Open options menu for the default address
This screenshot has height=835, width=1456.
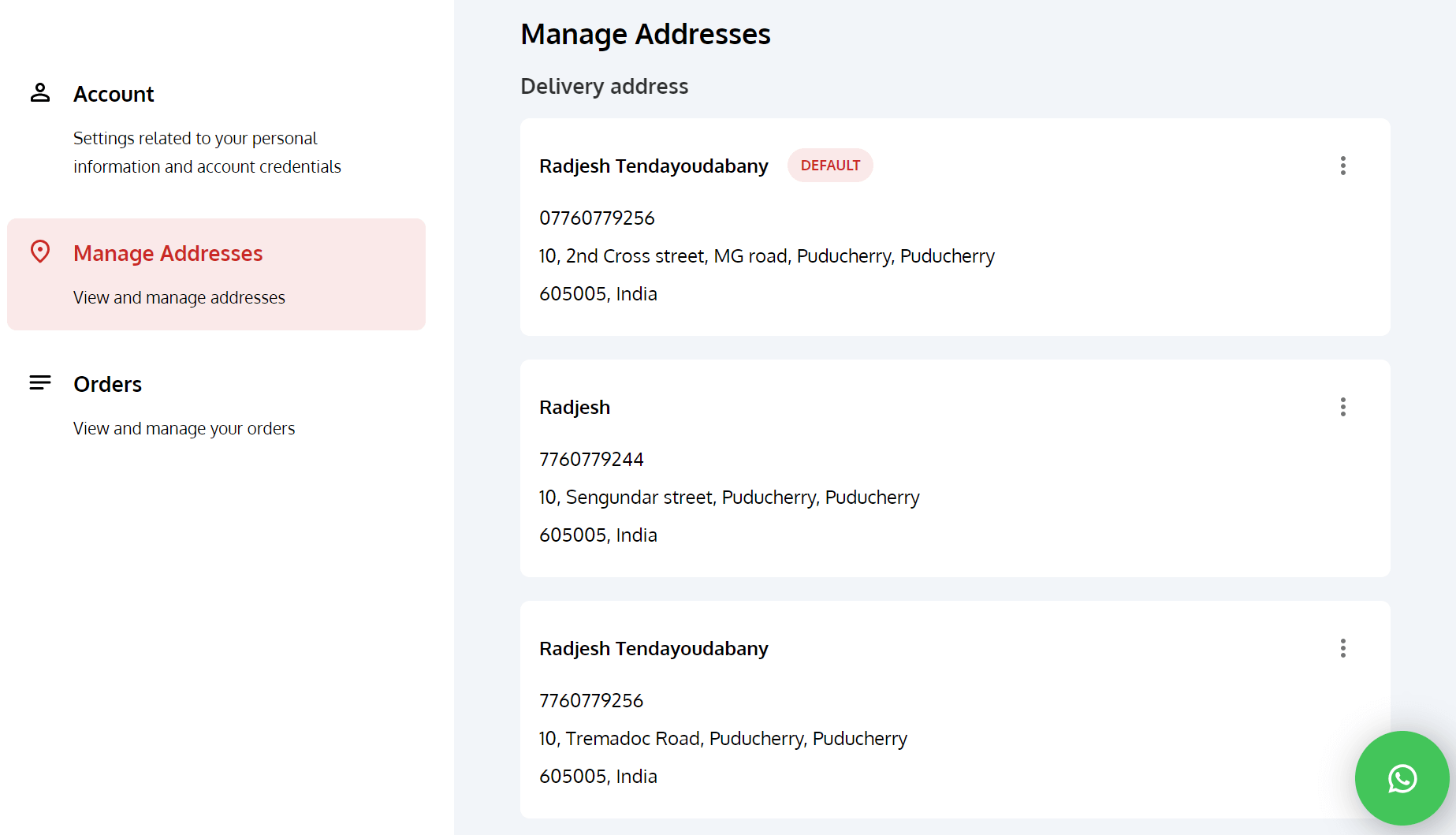pyautogui.click(x=1343, y=166)
